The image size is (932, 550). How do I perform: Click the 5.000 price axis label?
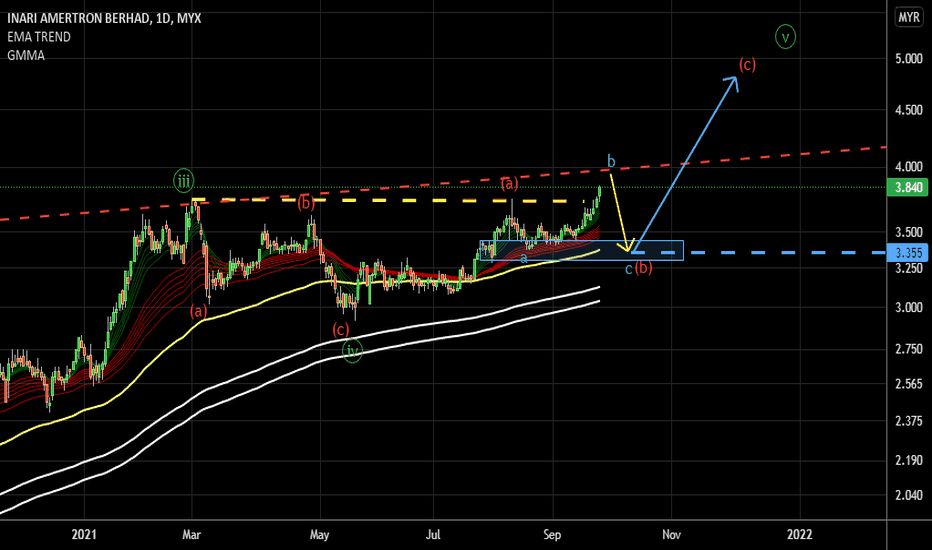pos(909,58)
